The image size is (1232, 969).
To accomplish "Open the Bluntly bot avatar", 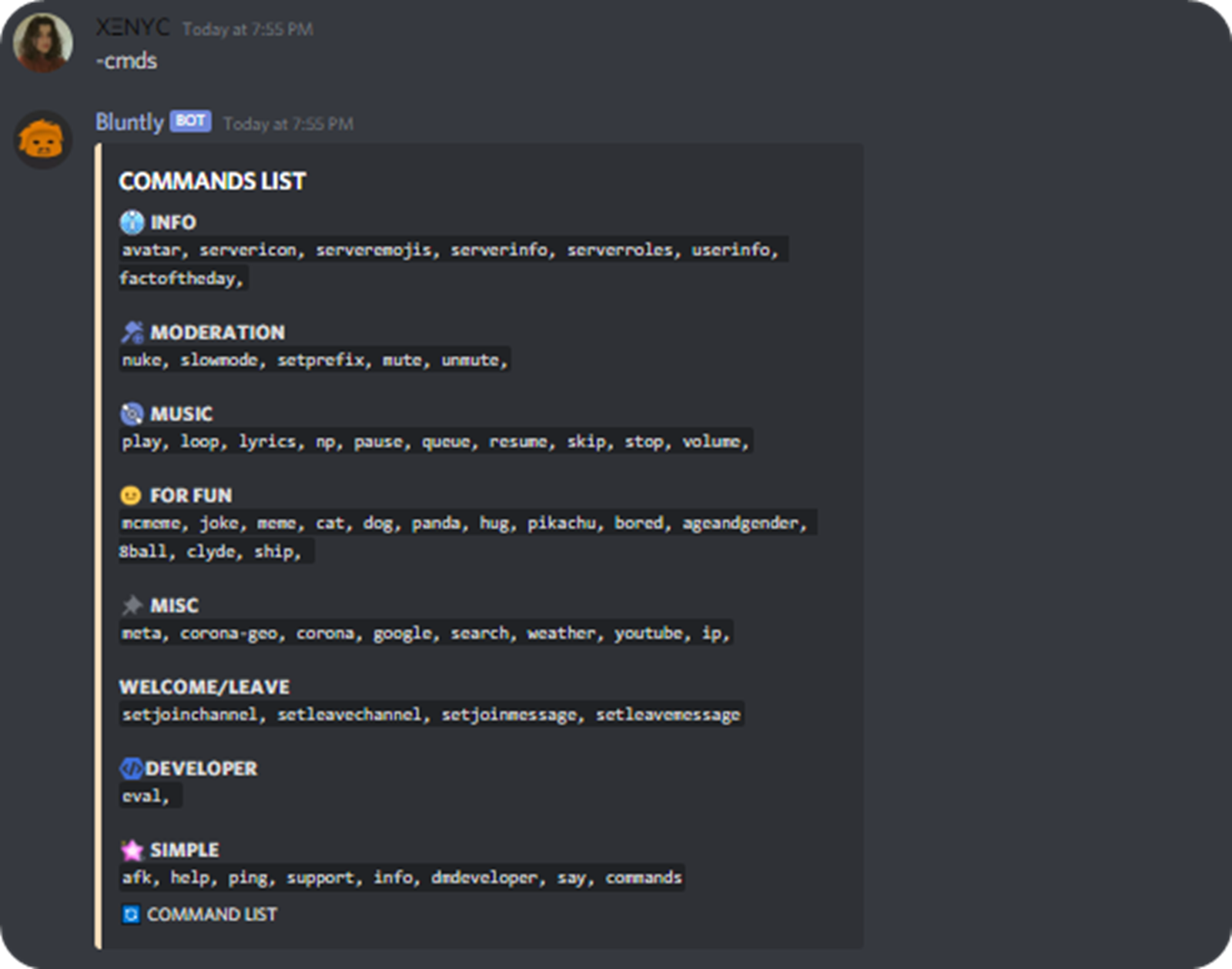I will pyautogui.click(x=43, y=140).
